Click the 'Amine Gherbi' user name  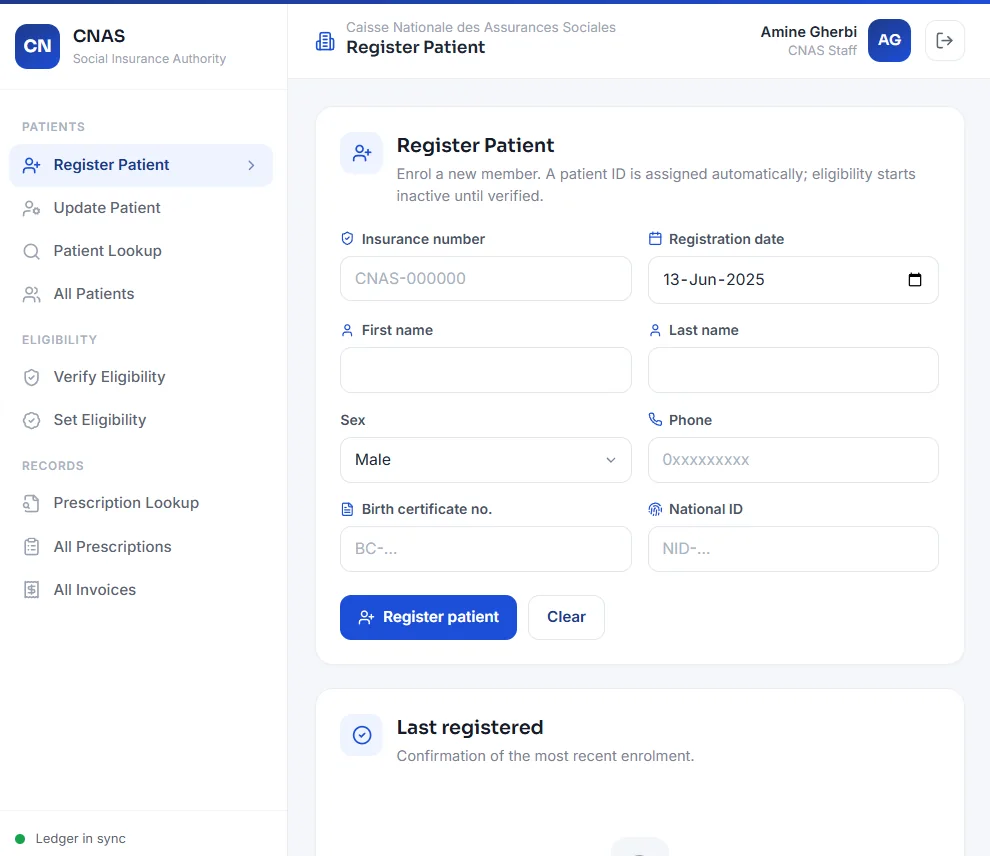click(809, 32)
